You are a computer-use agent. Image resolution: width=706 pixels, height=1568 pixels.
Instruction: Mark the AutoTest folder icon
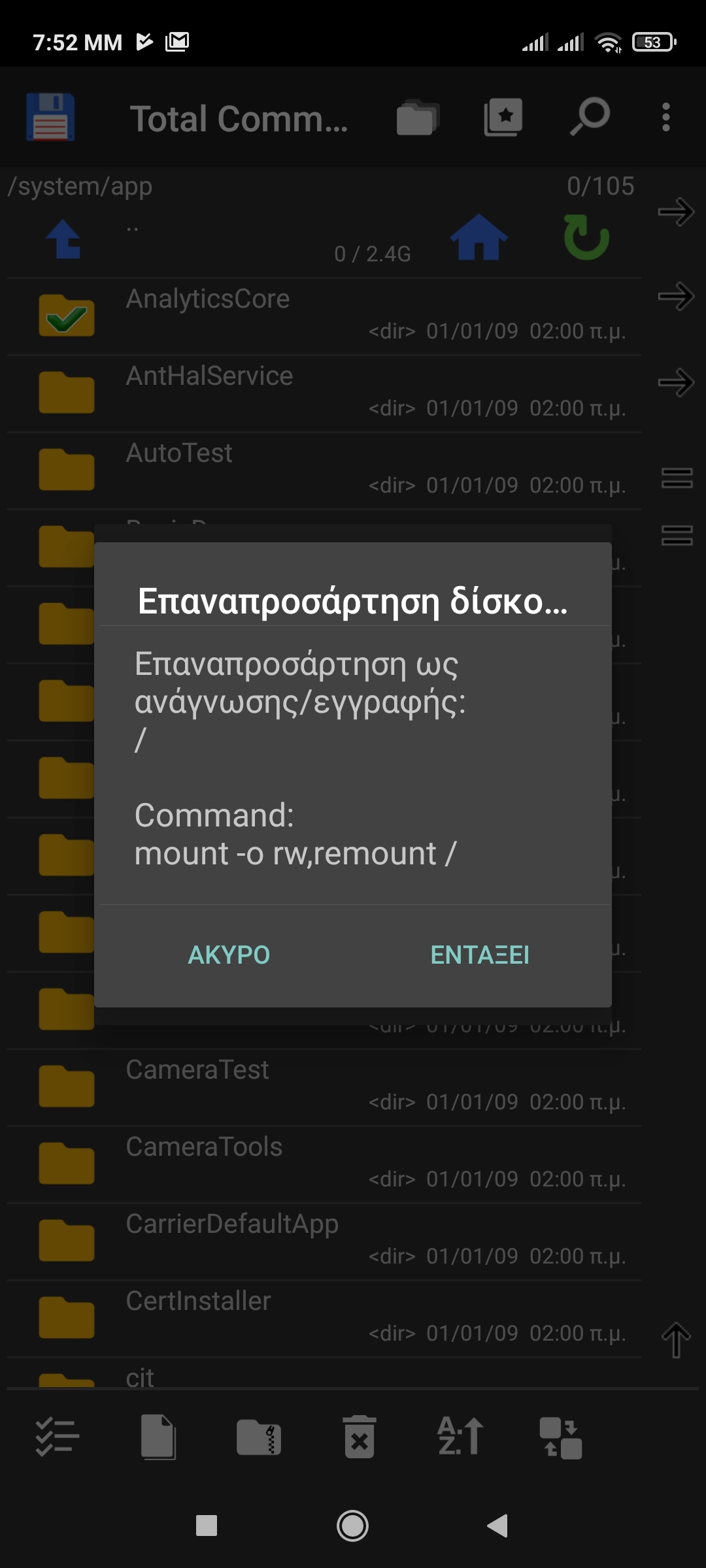tap(66, 470)
